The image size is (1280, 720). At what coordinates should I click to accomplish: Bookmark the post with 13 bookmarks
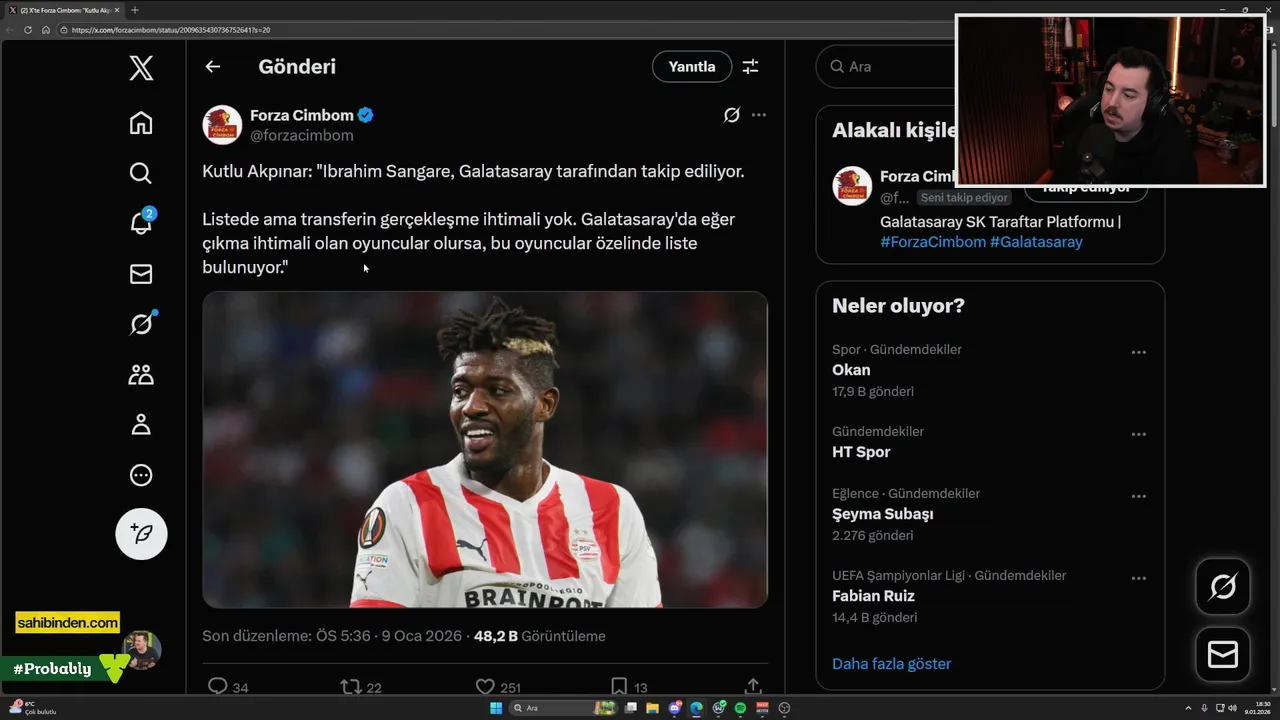(x=619, y=687)
